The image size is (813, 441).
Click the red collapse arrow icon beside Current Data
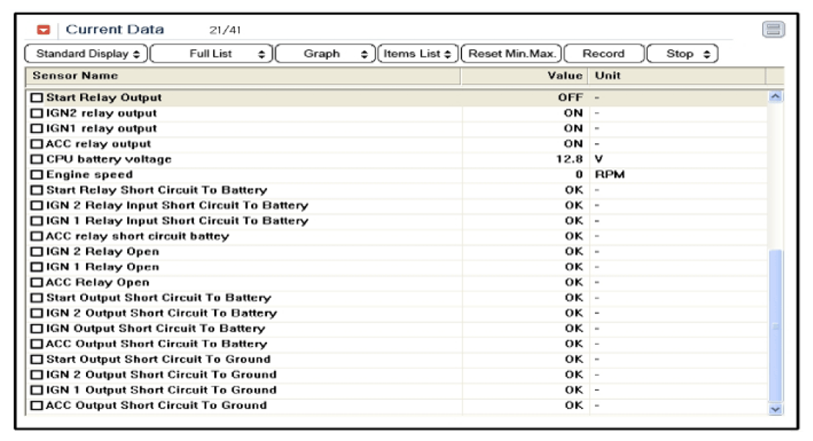43,30
